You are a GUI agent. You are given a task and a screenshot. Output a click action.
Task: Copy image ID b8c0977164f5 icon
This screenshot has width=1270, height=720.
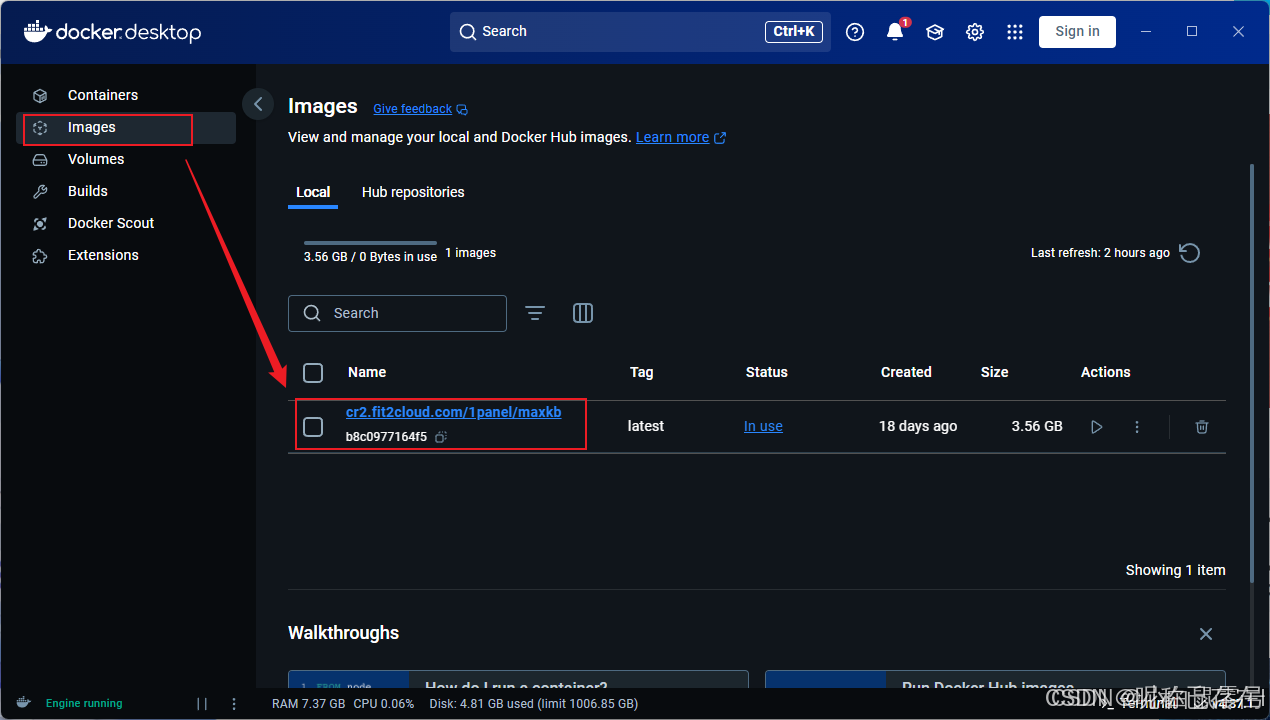(441, 437)
